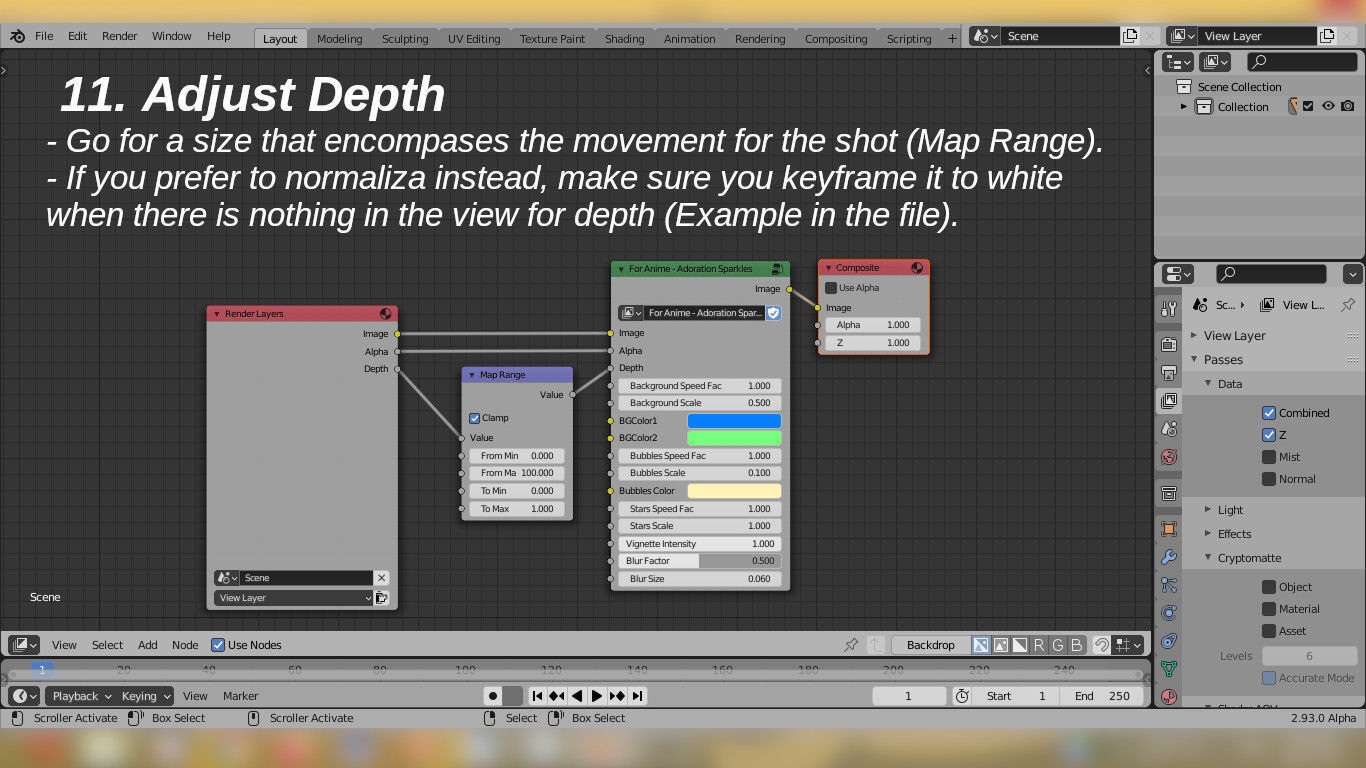This screenshot has height=768, width=1366.
Task: Open the Render menu
Action: pos(119,36)
